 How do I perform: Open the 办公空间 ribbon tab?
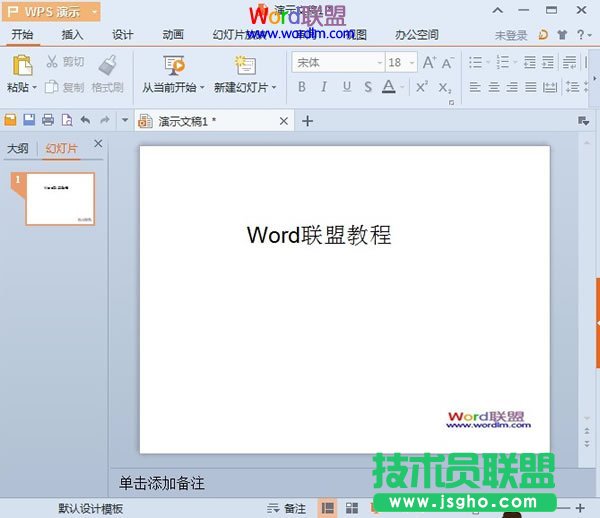click(x=417, y=35)
